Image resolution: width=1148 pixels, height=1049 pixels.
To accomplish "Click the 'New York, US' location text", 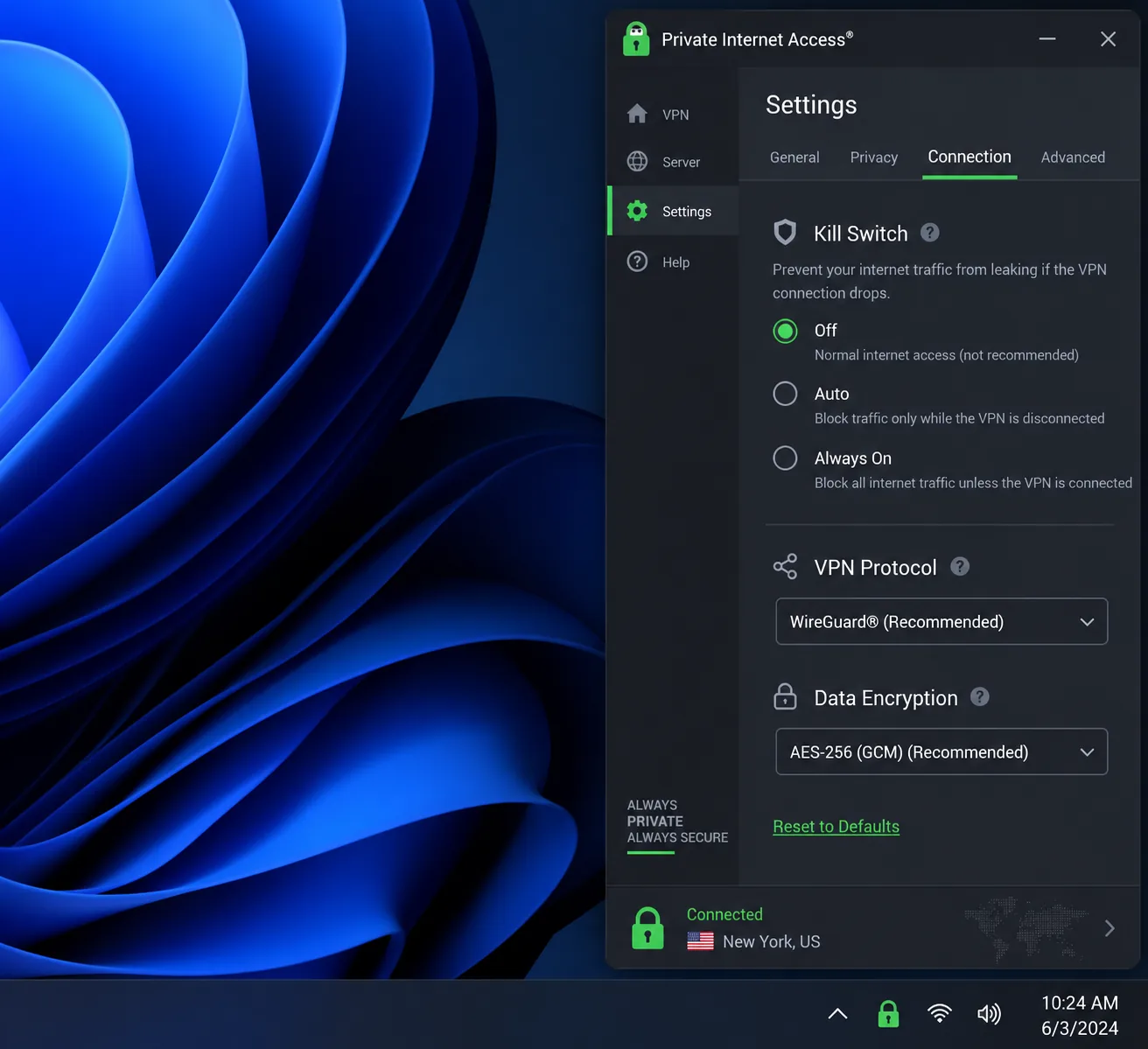I will (x=772, y=941).
